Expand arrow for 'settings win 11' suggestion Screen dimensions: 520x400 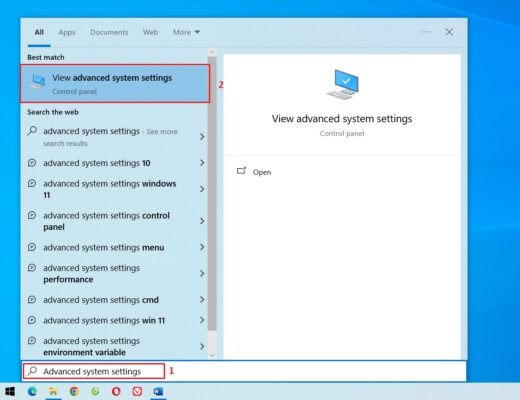coord(202,320)
